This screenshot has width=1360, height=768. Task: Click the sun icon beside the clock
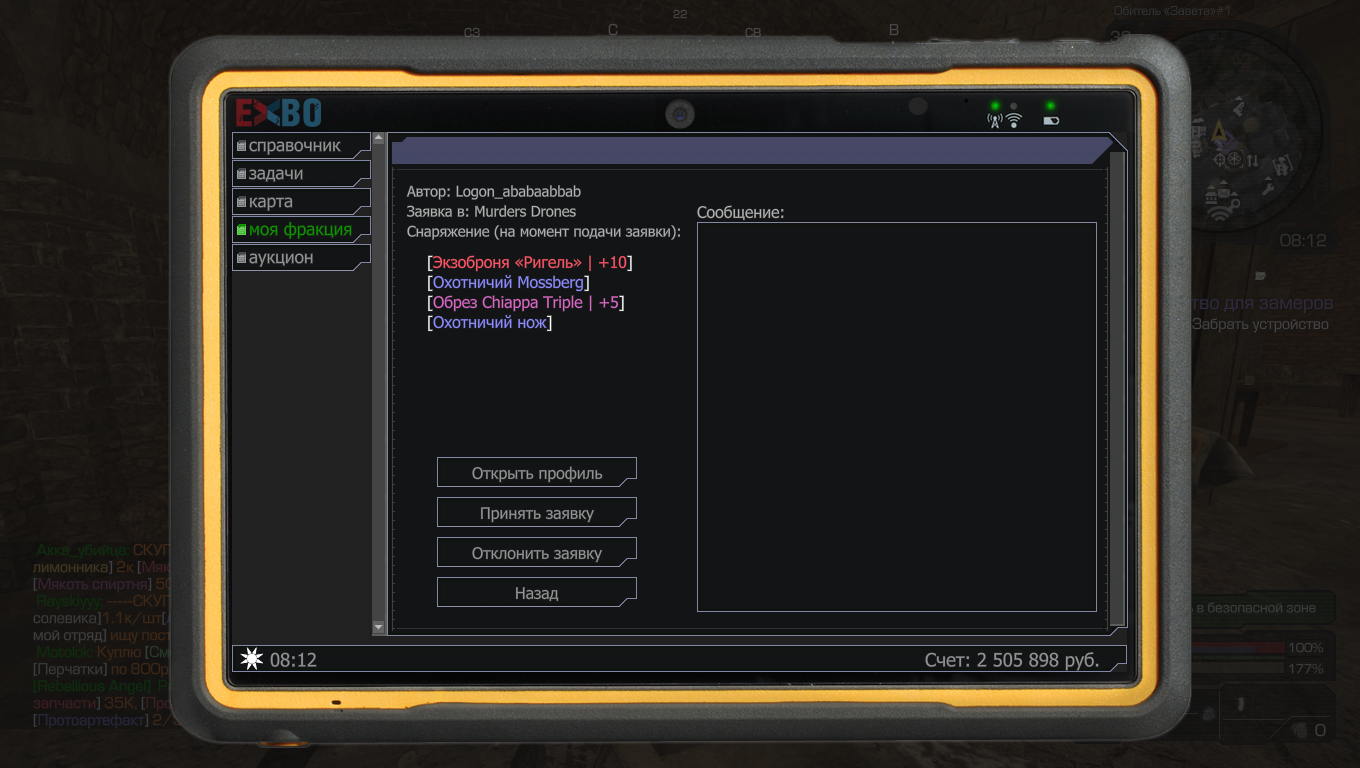coord(252,659)
